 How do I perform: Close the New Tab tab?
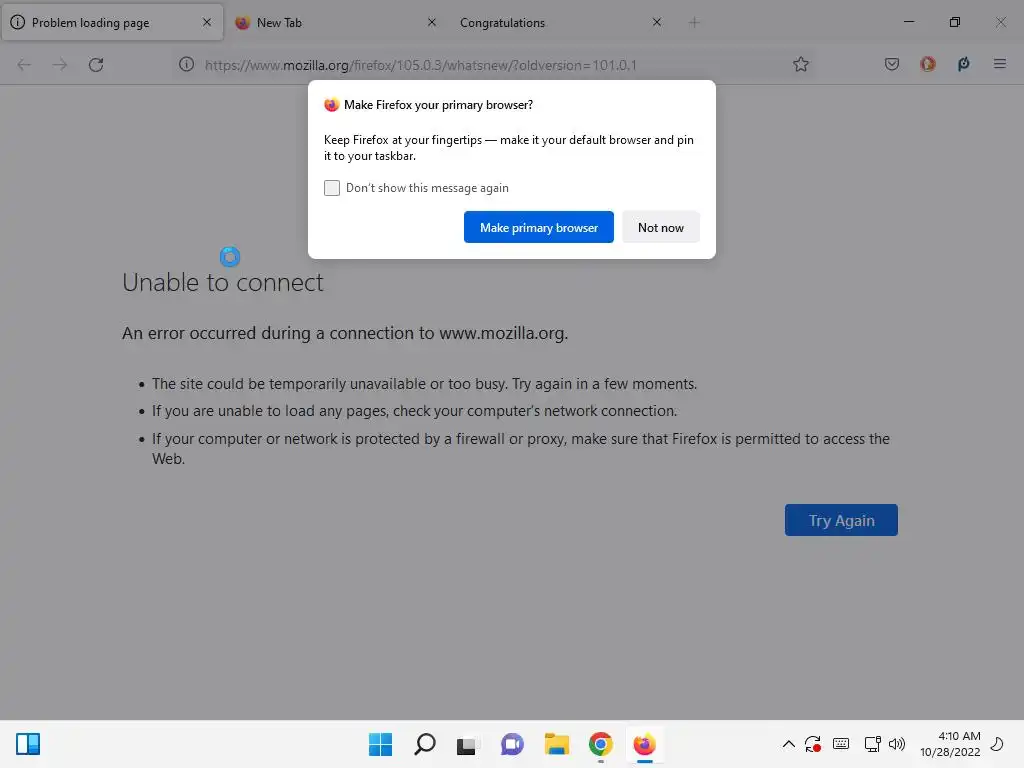432,22
